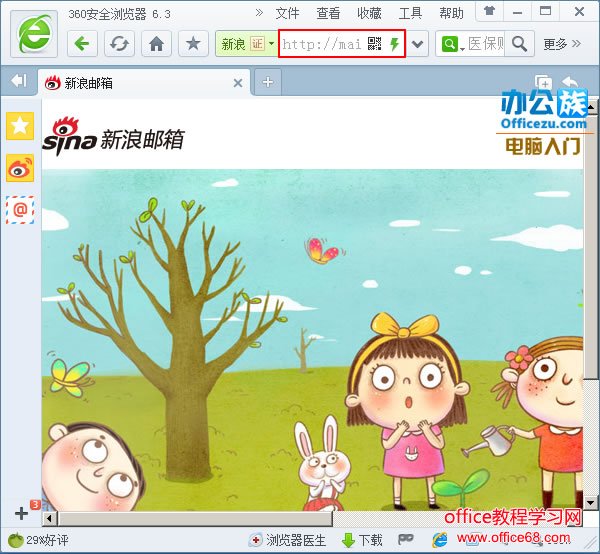Open the Weibo icon in sidebar
The height and width of the screenshot is (554, 600).
pyautogui.click(x=20, y=168)
